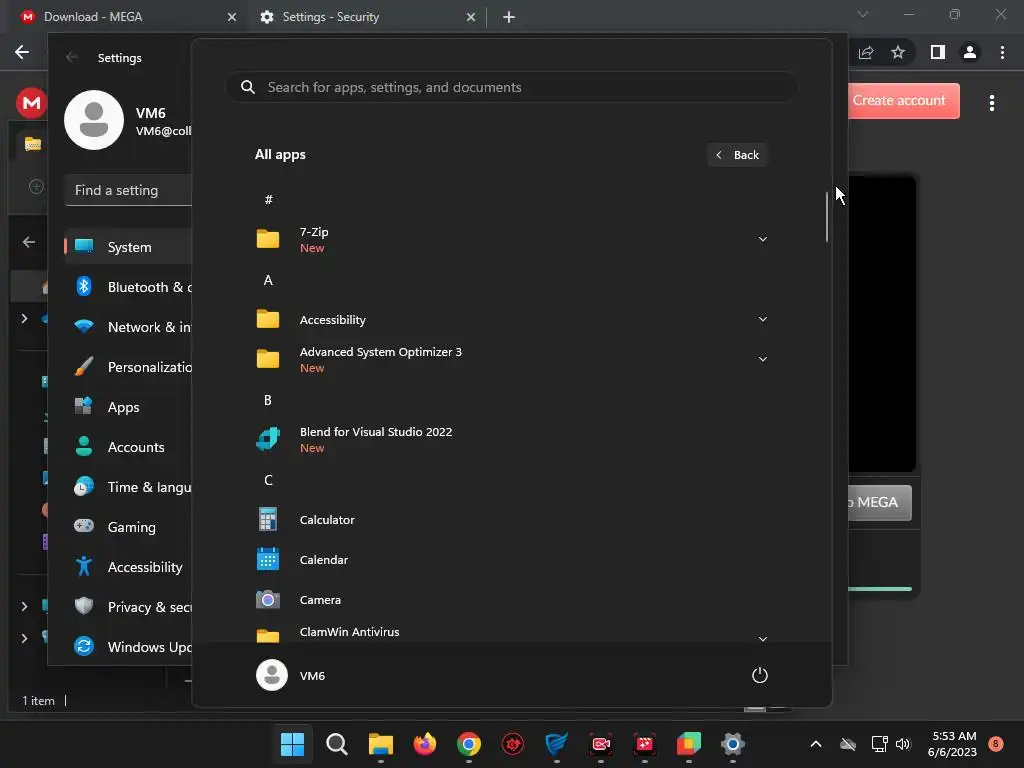Click the Start menu search box
Image resolution: width=1024 pixels, height=768 pixels.
tap(511, 87)
